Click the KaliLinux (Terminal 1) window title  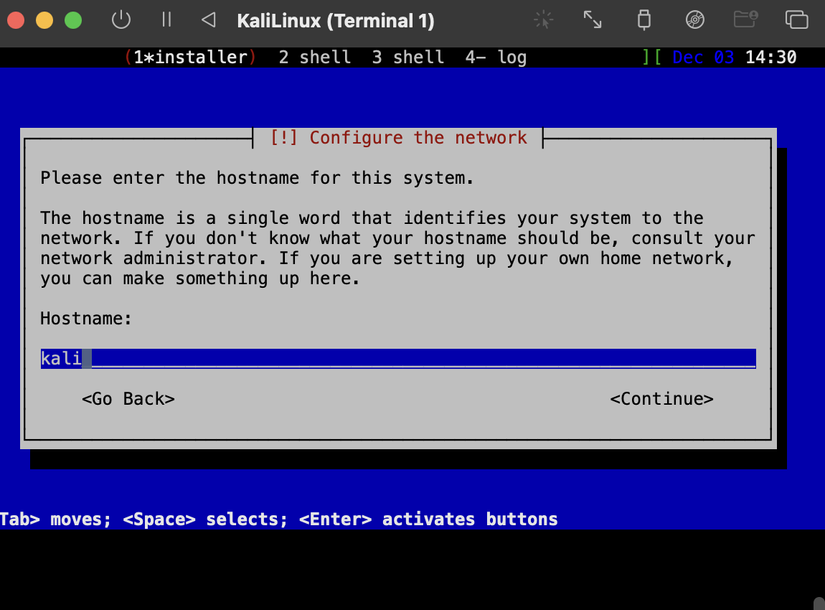click(336, 21)
